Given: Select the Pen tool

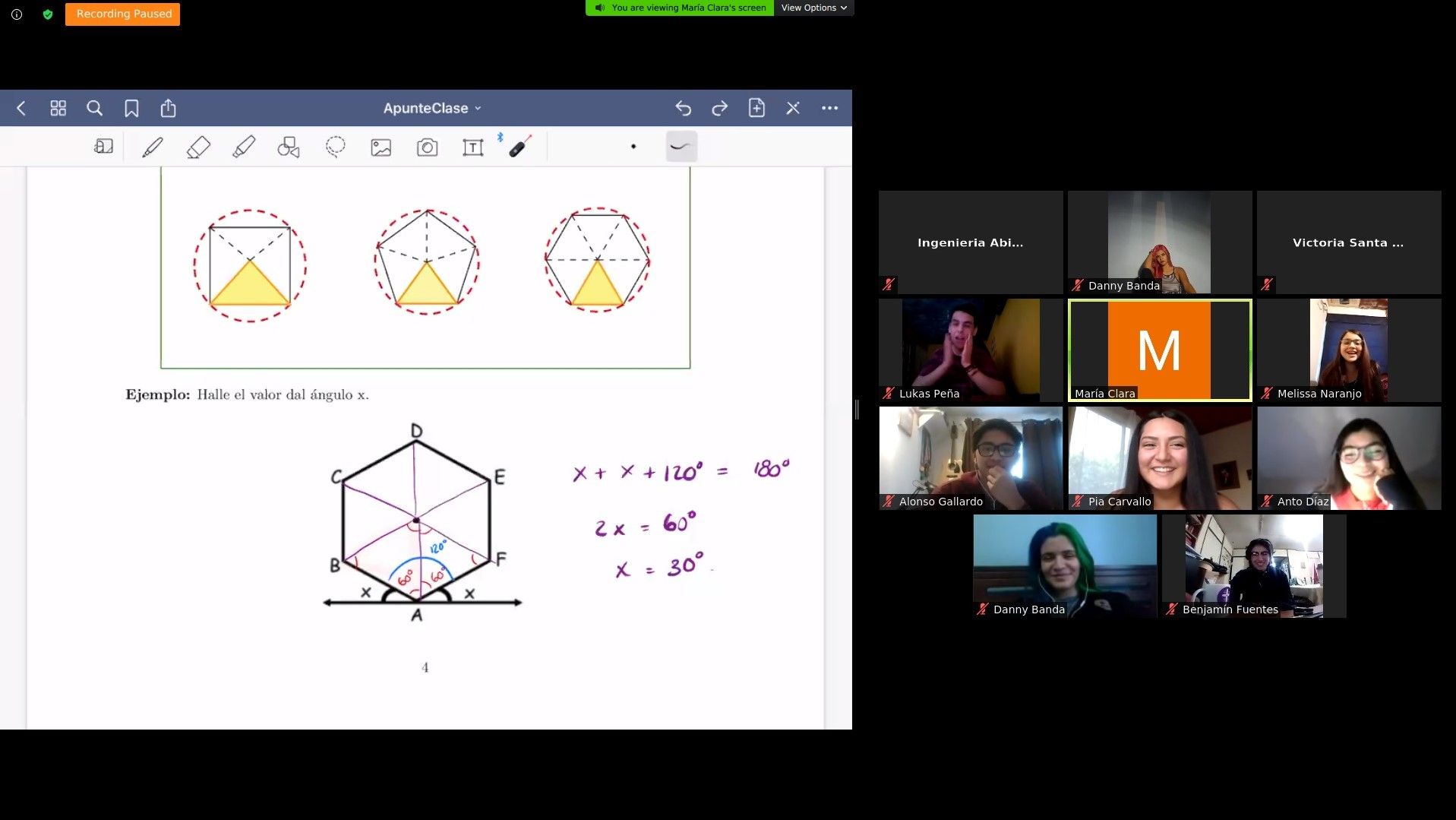Looking at the screenshot, I should (x=153, y=147).
